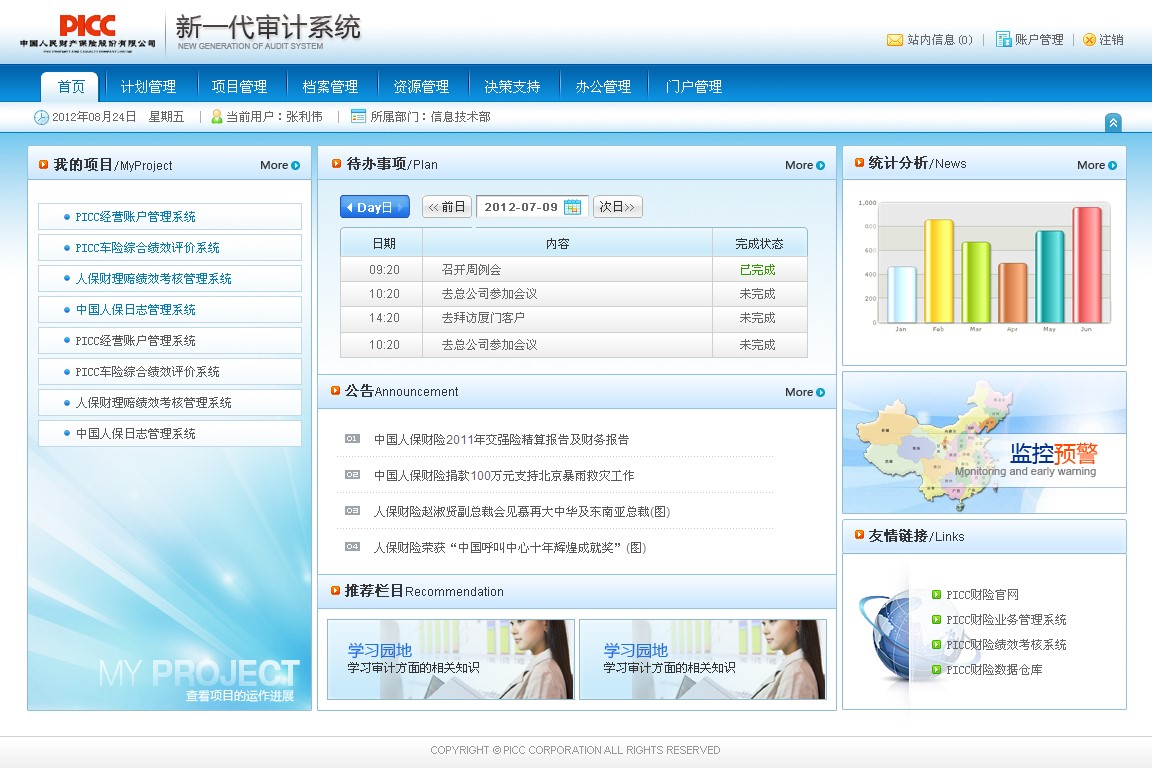
Task: Go to previous day with 前日 button
Action: 447,207
